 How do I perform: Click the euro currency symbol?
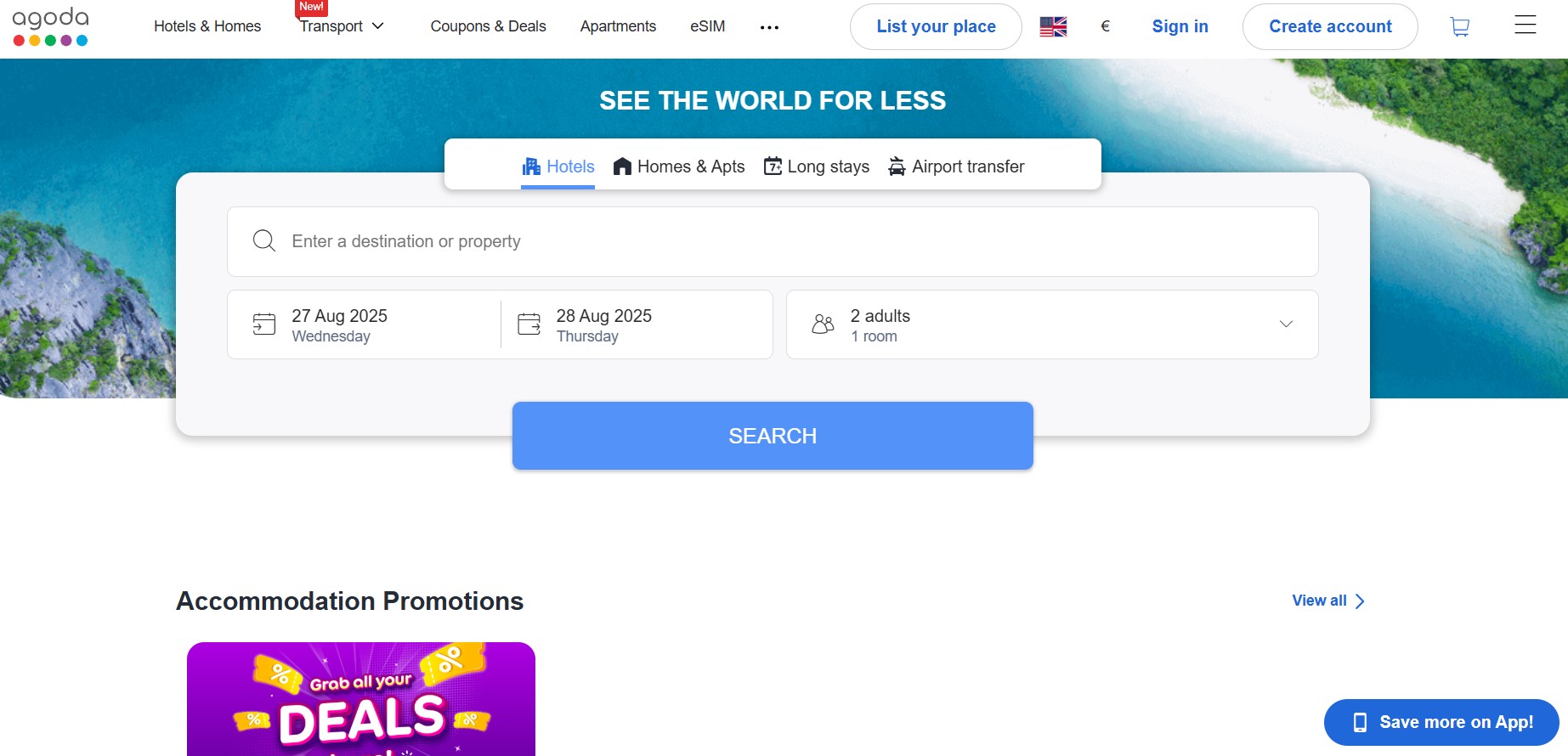point(1105,26)
